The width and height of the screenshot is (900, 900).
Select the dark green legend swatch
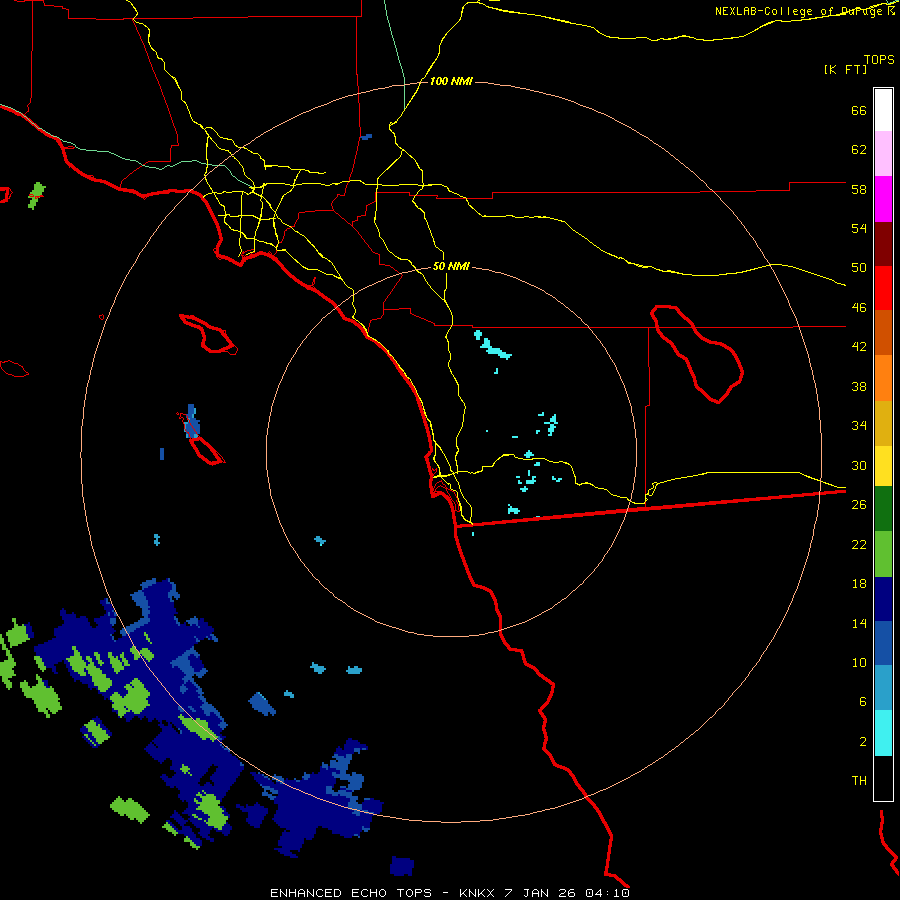coord(883,509)
